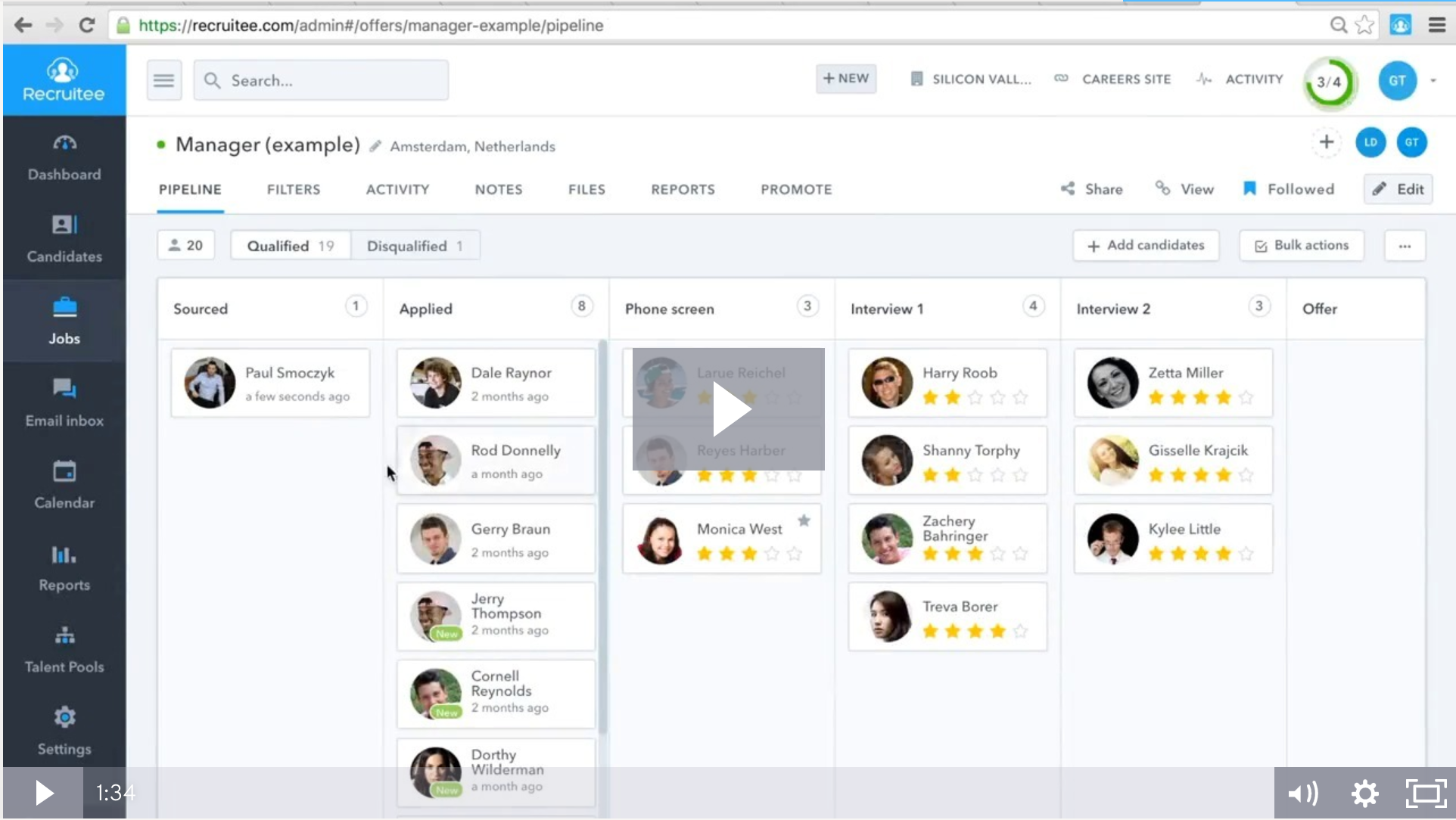The image size is (1456, 820).
Task: Open the Email inbox section
Action: pos(64,403)
